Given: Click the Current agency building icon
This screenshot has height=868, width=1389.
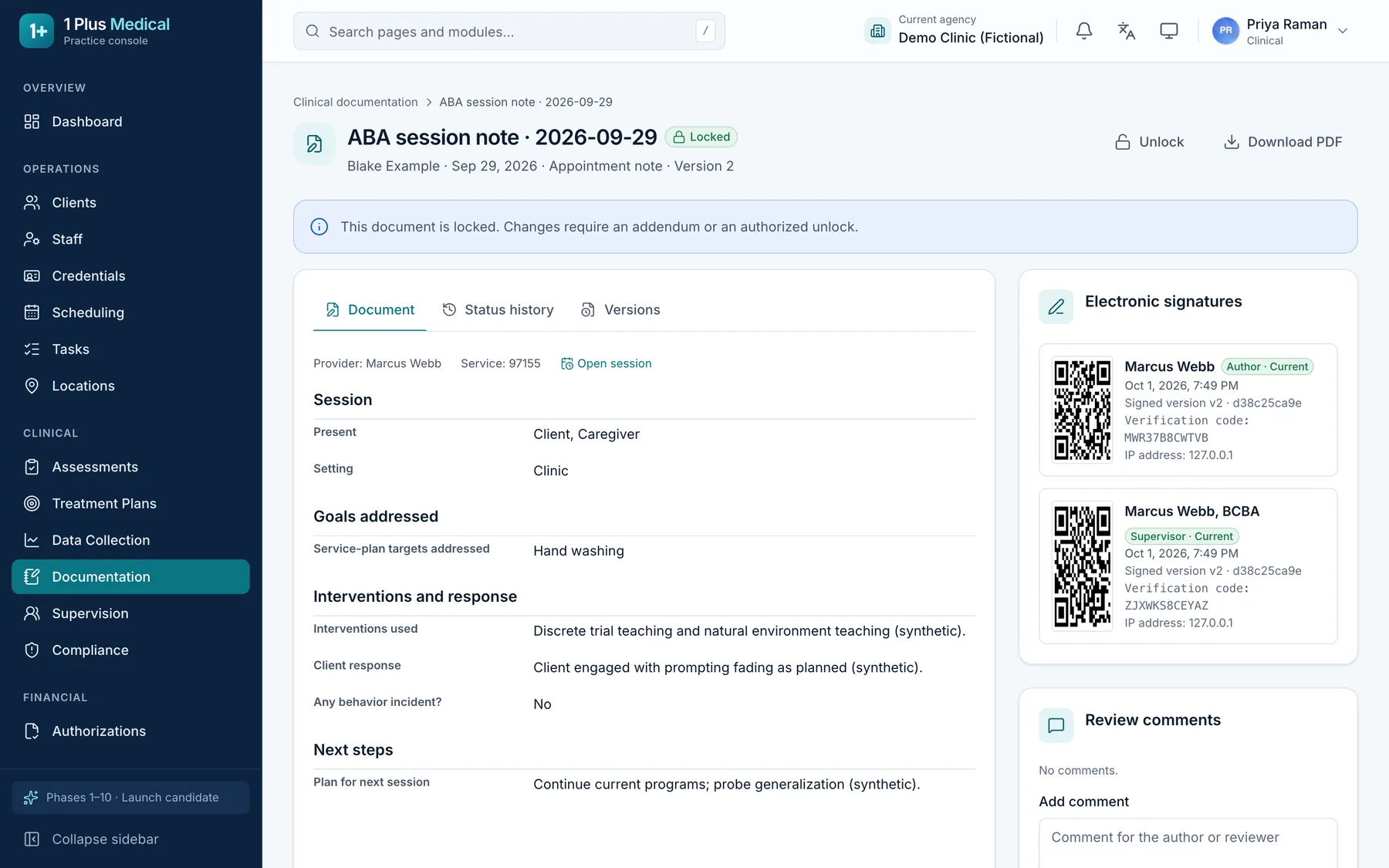Looking at the screenshot, I should click(x=877, y=31).
